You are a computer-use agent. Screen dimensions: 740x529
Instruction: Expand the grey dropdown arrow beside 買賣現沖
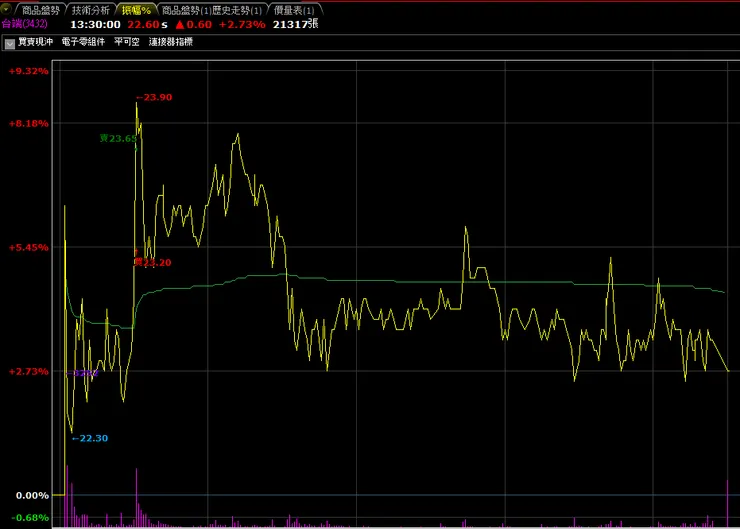(x=9, y=43)
